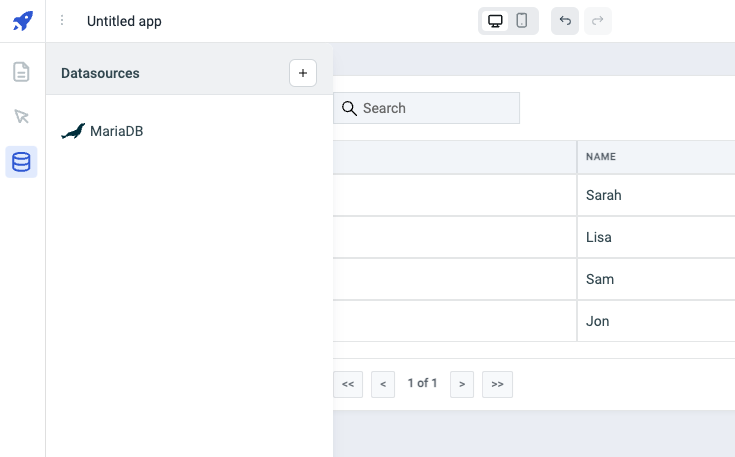Click the redo arrow button
735x457 pixels.
598,21
